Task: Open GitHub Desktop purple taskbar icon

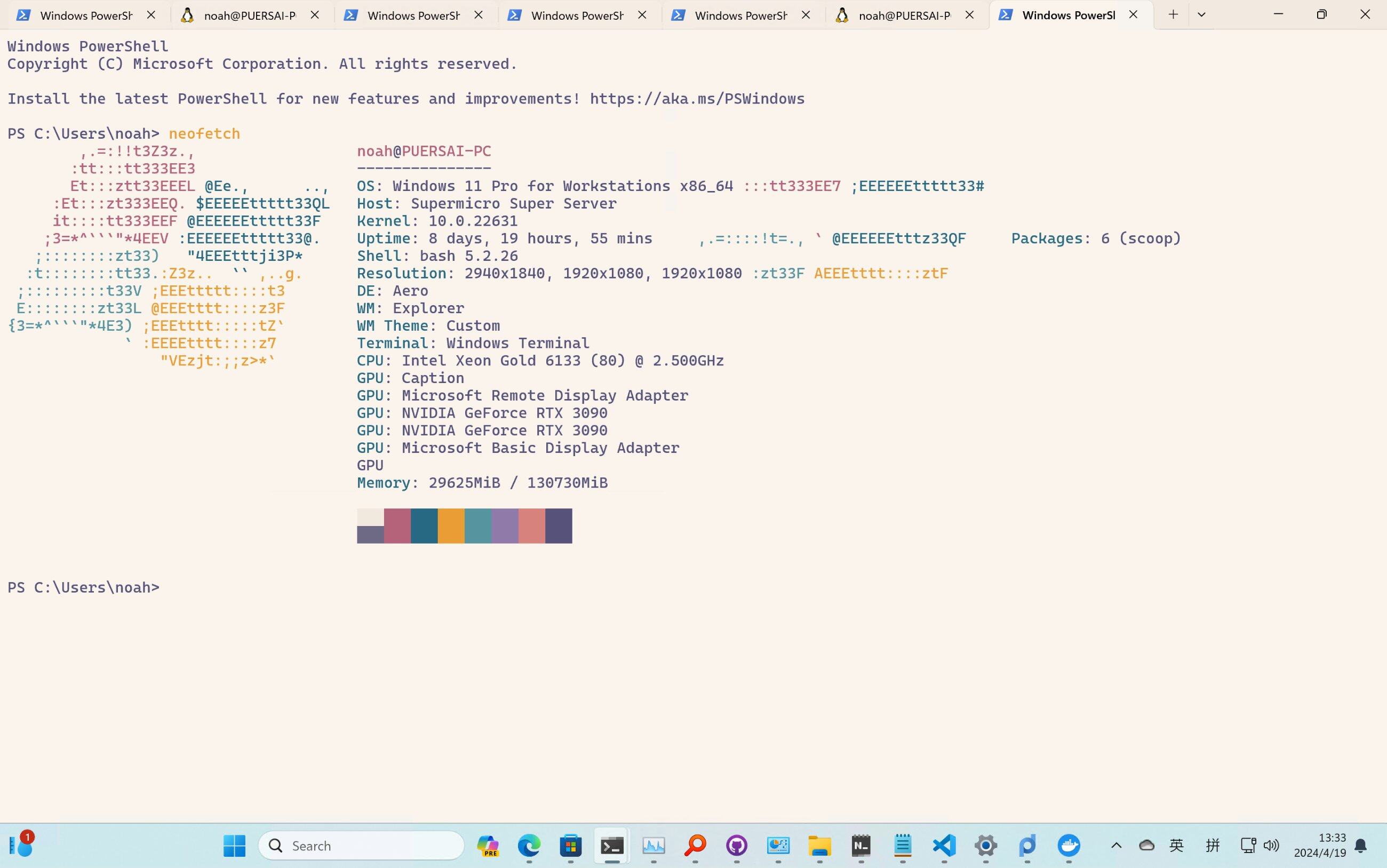Action: click(x=736, y=846)
